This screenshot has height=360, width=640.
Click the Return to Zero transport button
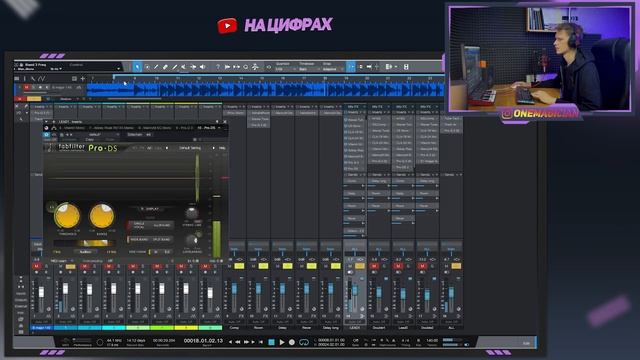pyautogui.click(x=261, y=342)
